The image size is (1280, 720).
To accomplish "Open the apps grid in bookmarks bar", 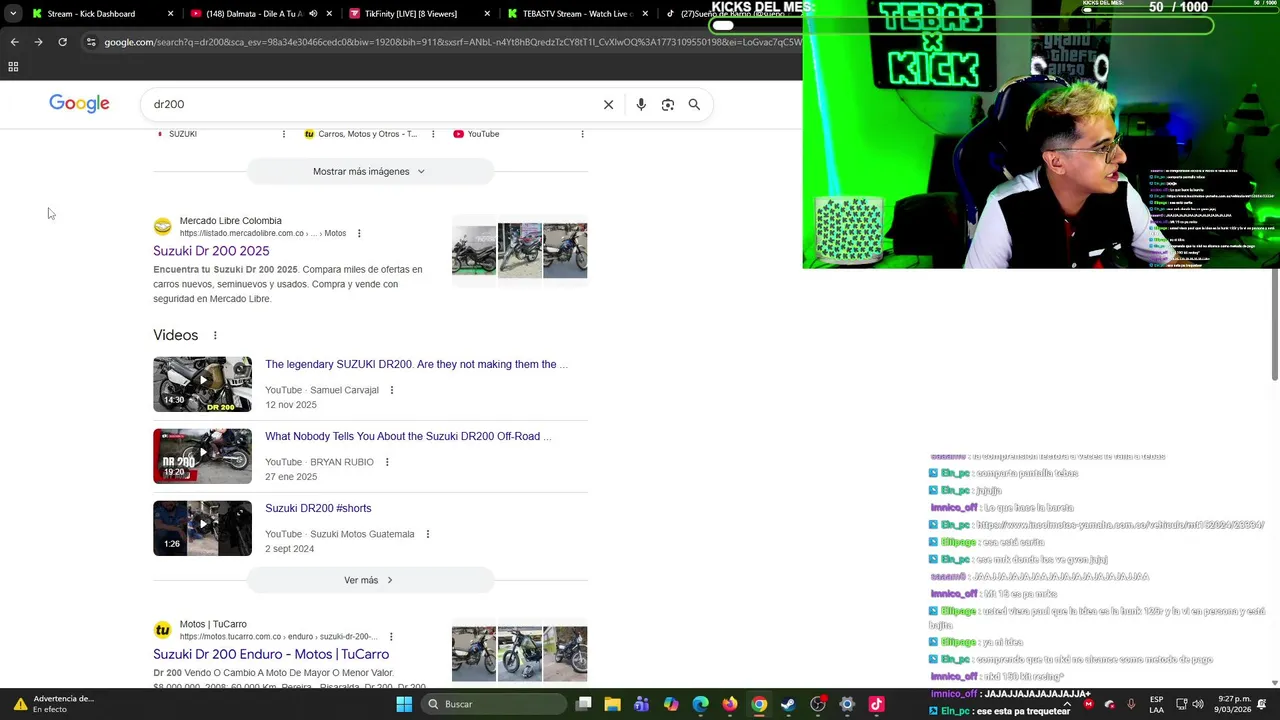I will 13,67.
